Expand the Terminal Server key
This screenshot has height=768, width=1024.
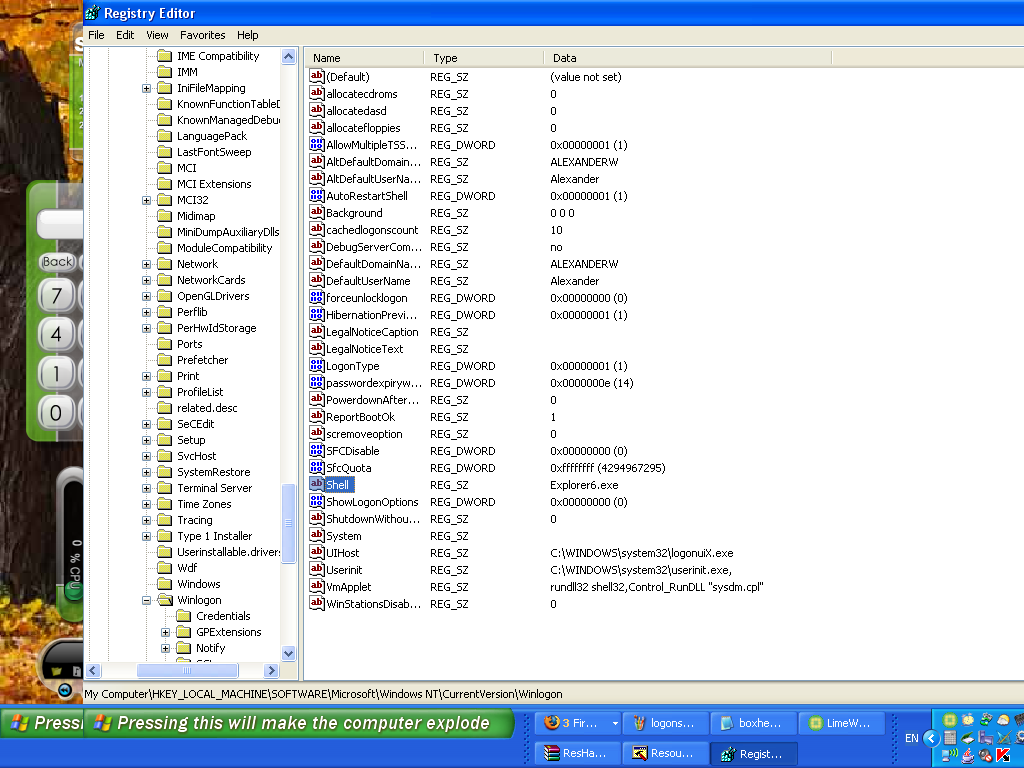147,488
